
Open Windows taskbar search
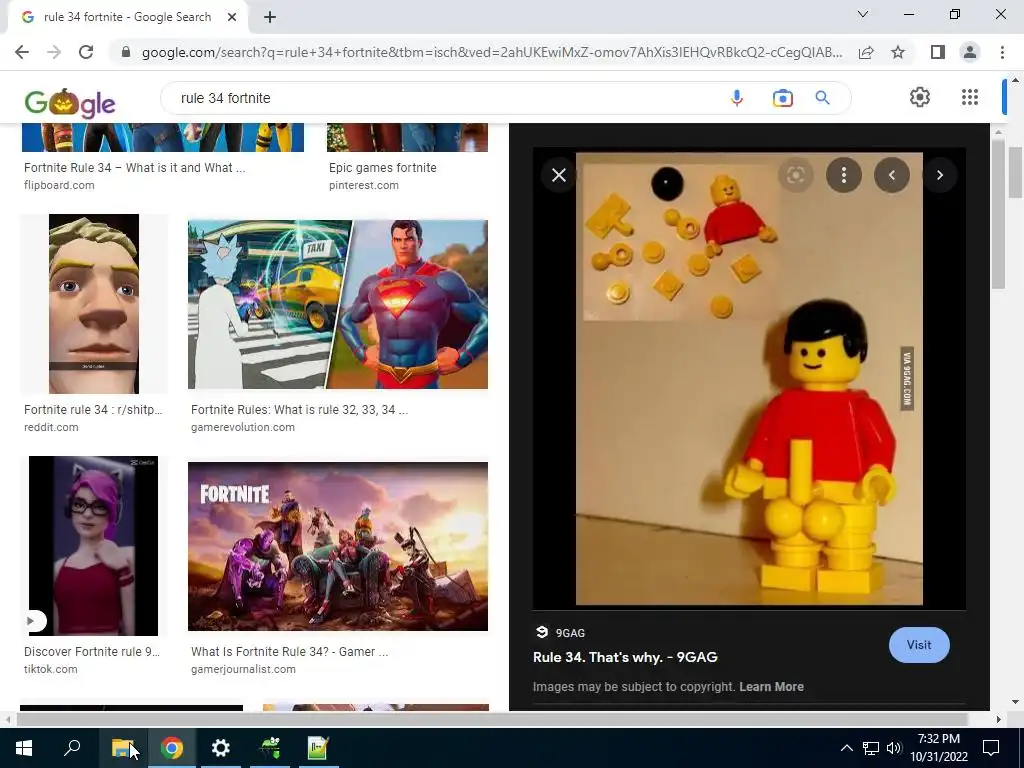coord(72,748)
